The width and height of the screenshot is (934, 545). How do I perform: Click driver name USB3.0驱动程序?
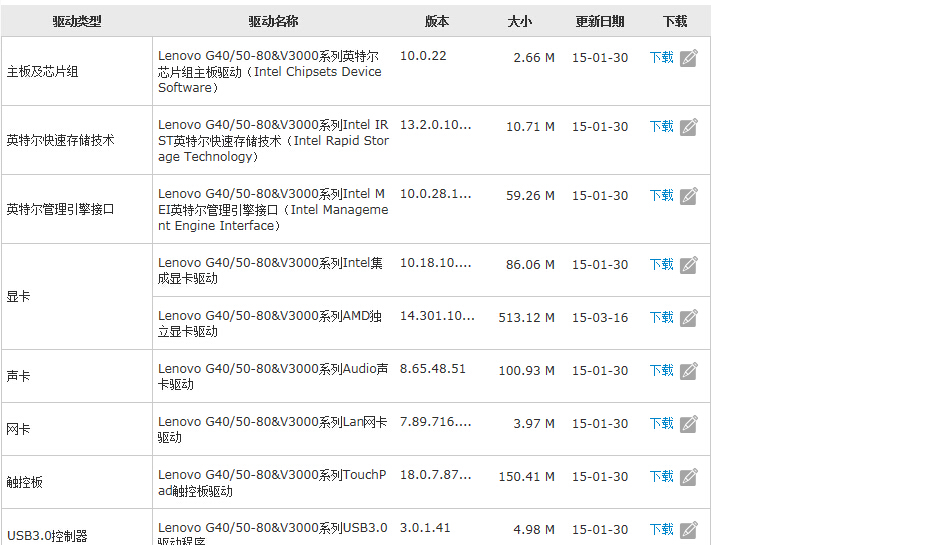(x=272, y=534)
